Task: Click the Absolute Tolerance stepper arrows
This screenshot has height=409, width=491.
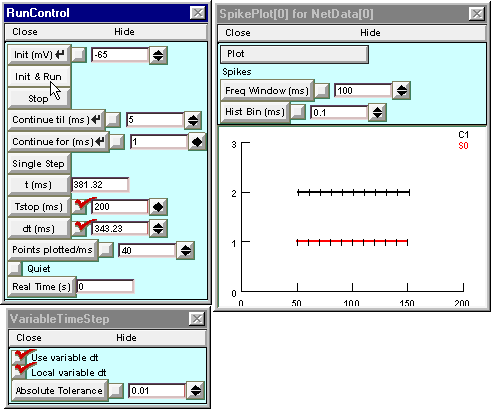Action: (196, 391)
